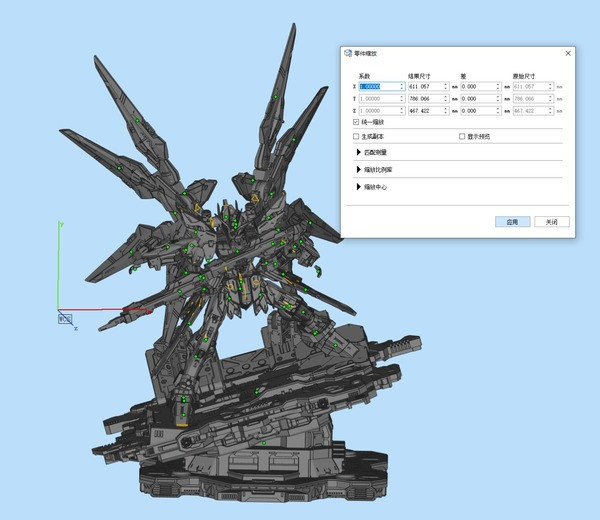Toggle the 统一缩放 uniform scaling checkbox

tap(356, 122)
